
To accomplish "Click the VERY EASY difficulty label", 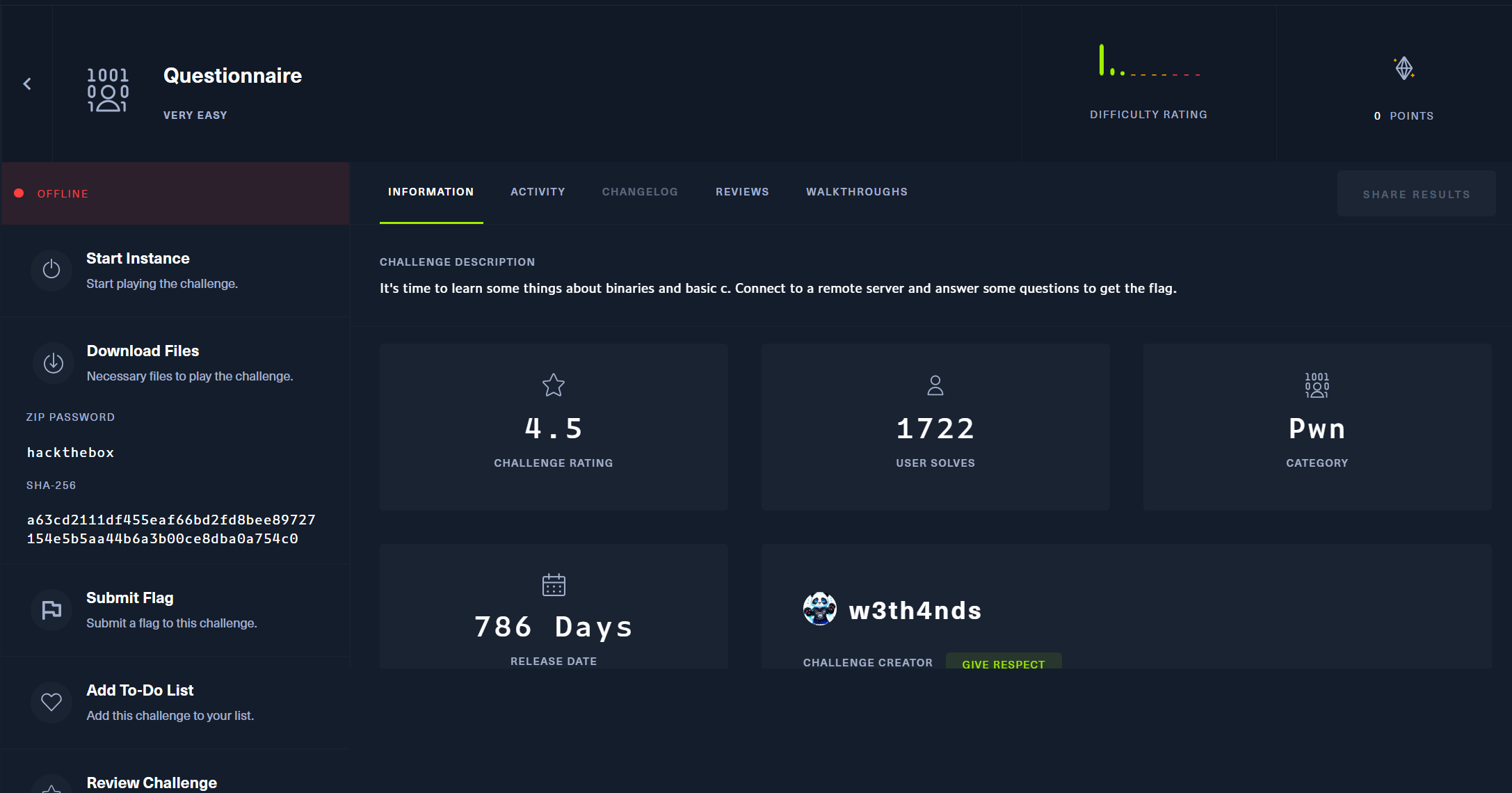I will point(195,115).
